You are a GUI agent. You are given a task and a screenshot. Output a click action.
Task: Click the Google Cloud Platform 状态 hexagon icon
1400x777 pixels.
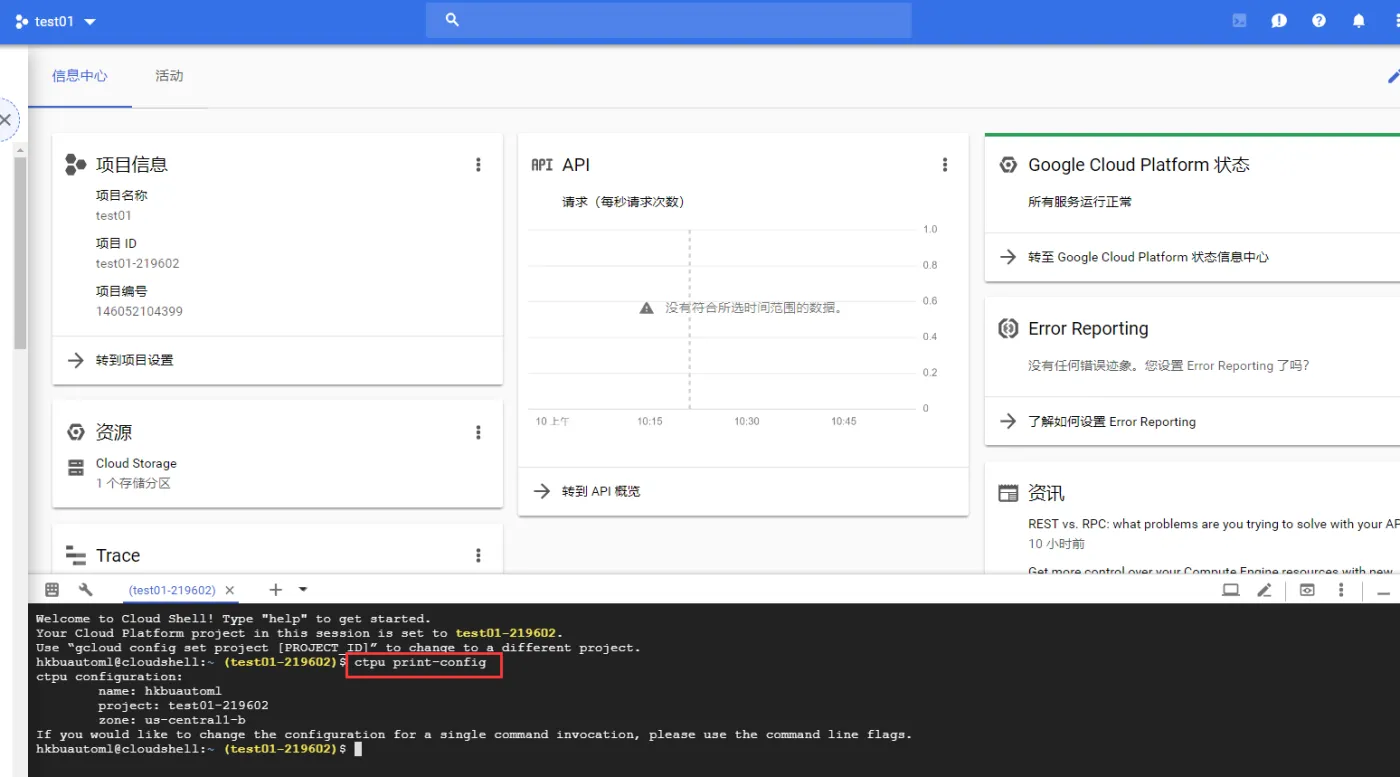click(1008, 165)
